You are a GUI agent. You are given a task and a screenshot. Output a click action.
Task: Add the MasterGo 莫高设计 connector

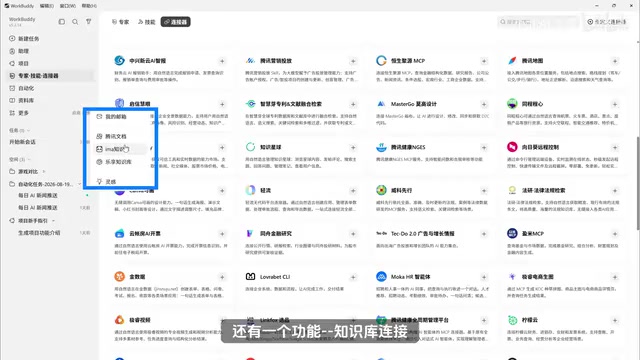(484, 104)
